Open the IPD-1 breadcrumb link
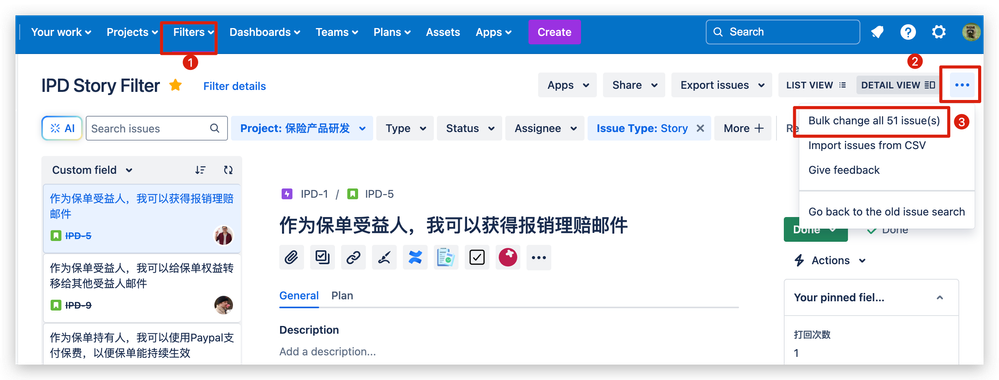Viewport: 999px width, 380px height. pos(315,194)
